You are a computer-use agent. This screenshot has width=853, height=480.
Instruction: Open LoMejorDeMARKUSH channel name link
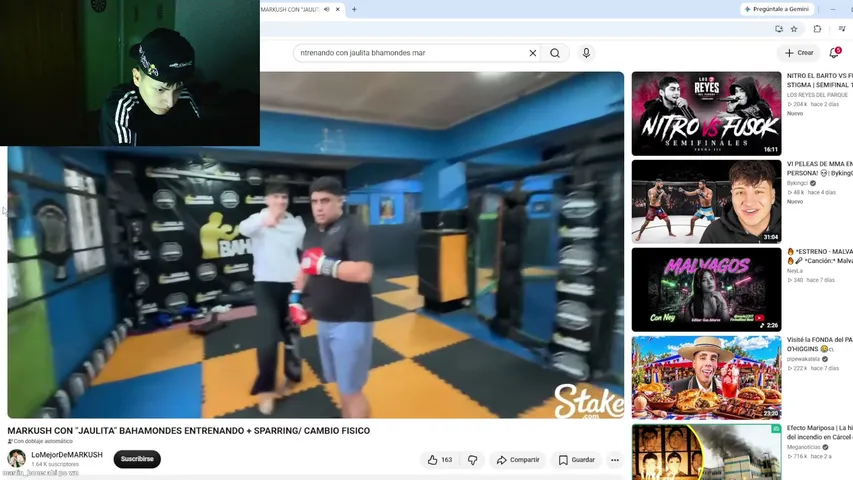[x=67, y=454]
